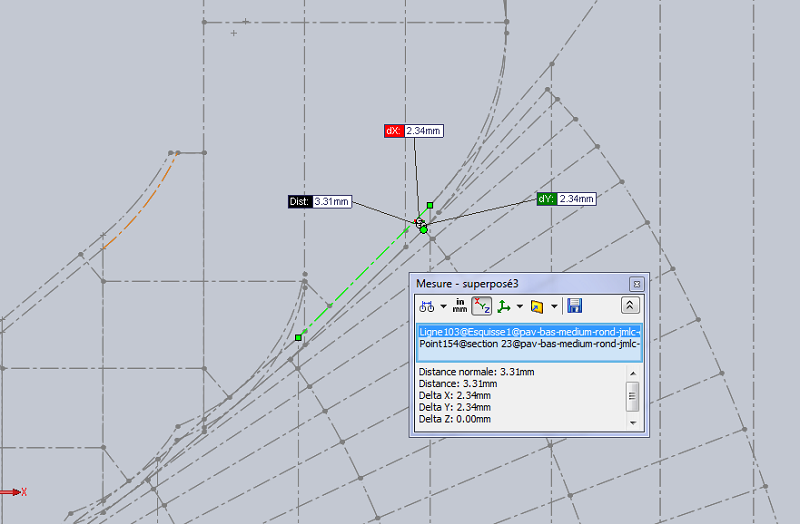Click the dY 2.34mm callout label

(x=566, y=198)
